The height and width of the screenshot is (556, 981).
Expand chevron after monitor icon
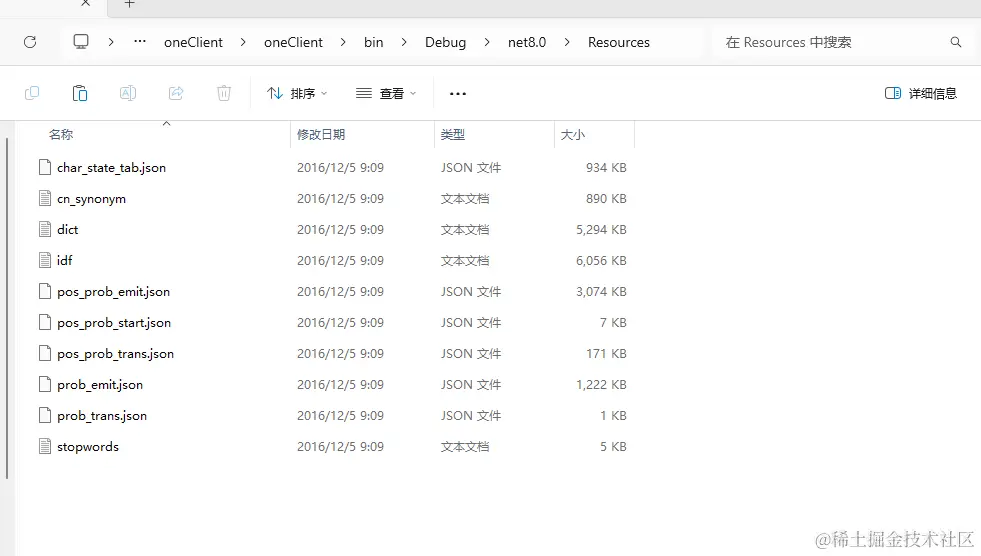coord(111,42)
